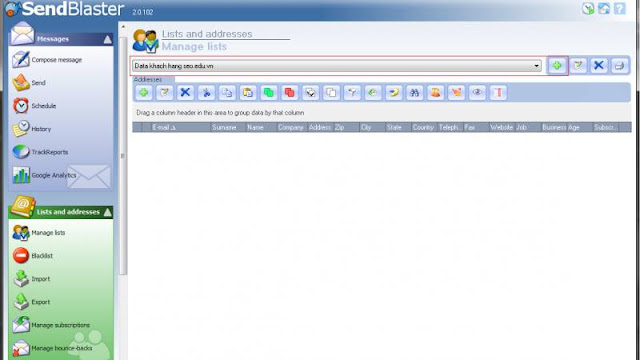This screenshot has height=360, width=640.
Task: Click the green arrow icon in Addresses toolbar
Action: pos(373,93)
